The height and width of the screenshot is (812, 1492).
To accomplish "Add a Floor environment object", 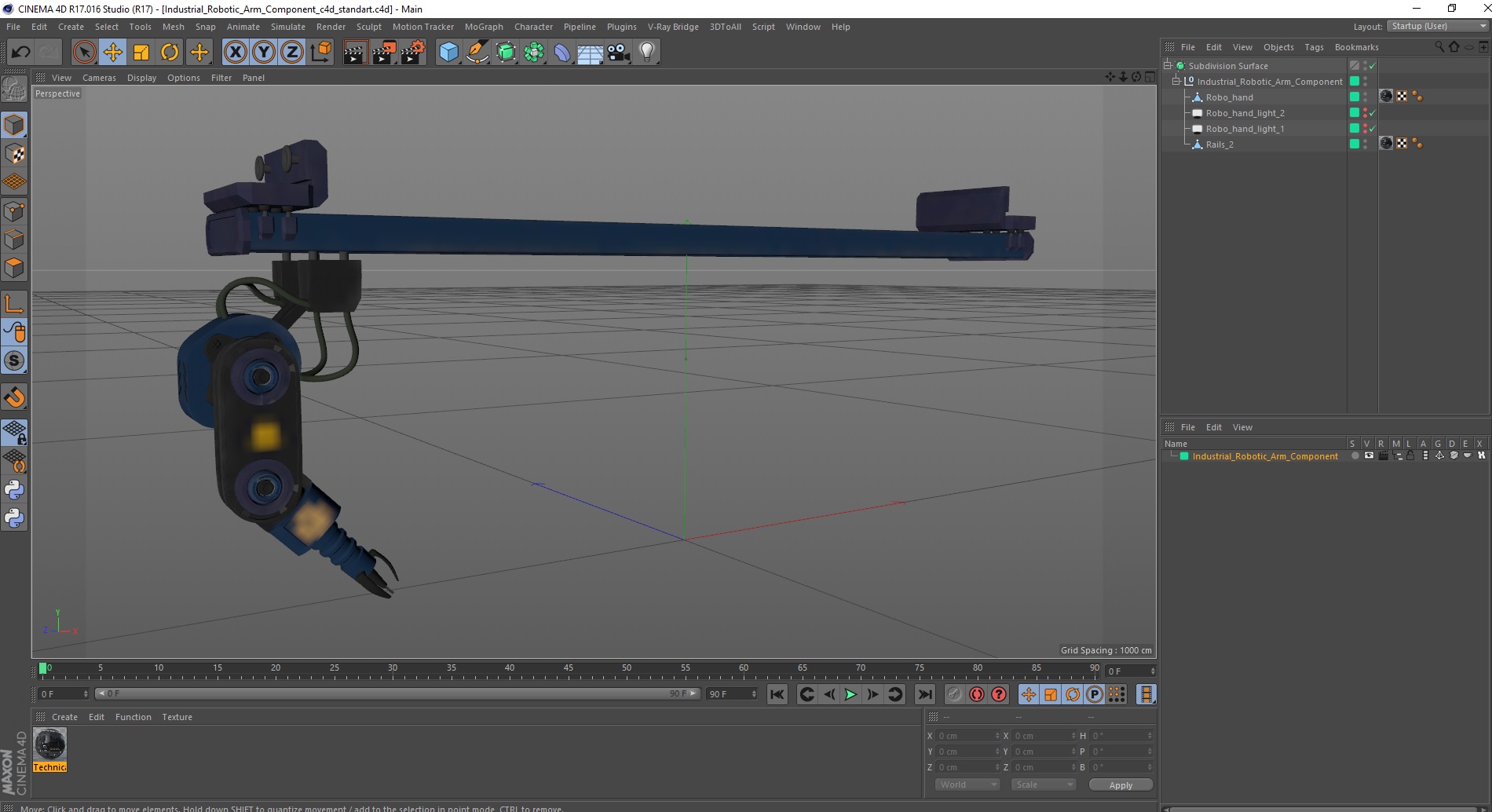I will (x=591, y=53).
